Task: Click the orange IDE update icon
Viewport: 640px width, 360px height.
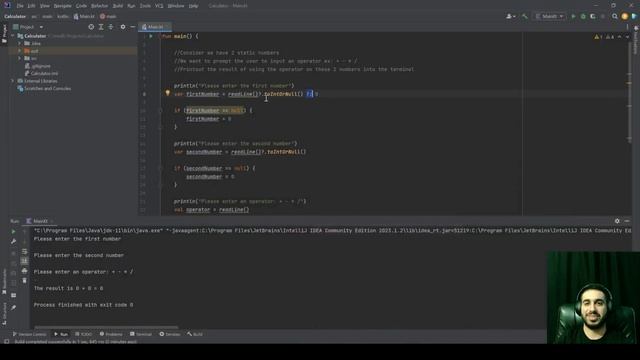Action: pos(624,16)
